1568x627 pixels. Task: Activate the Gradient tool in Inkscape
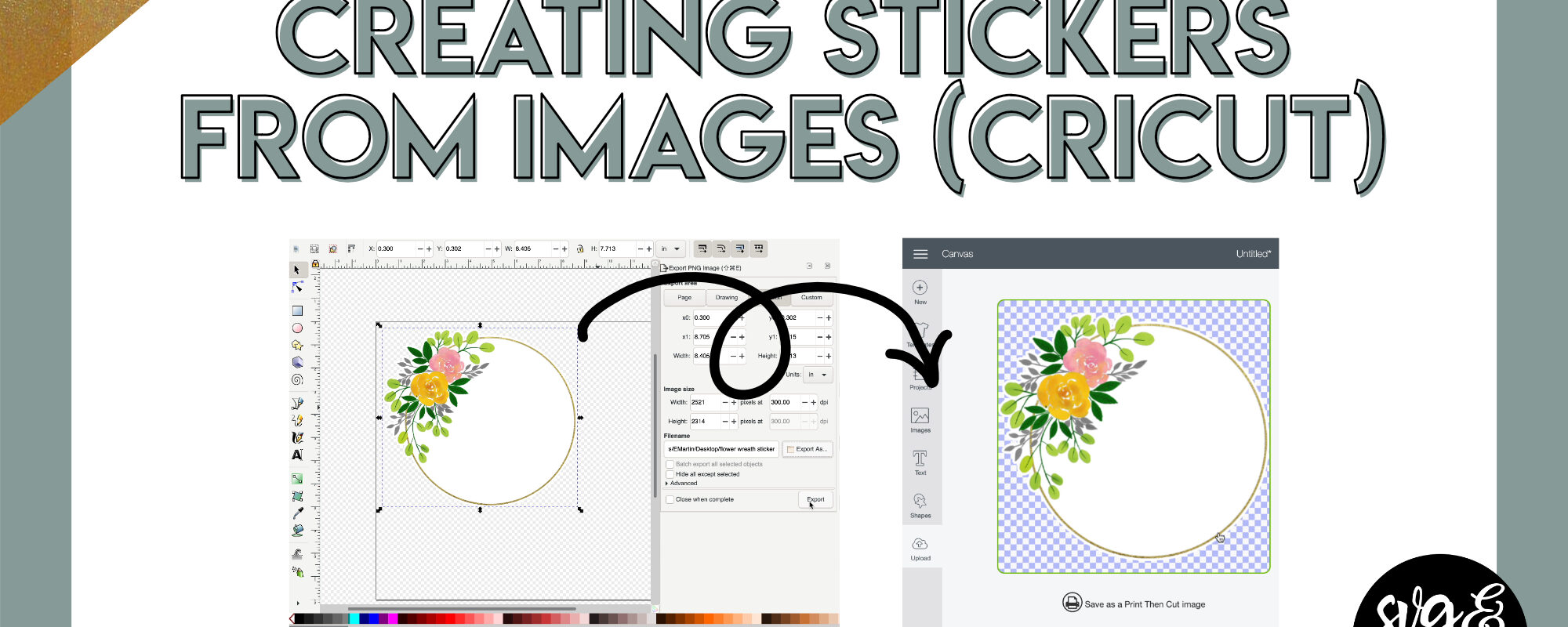click(x=297, y=479)
